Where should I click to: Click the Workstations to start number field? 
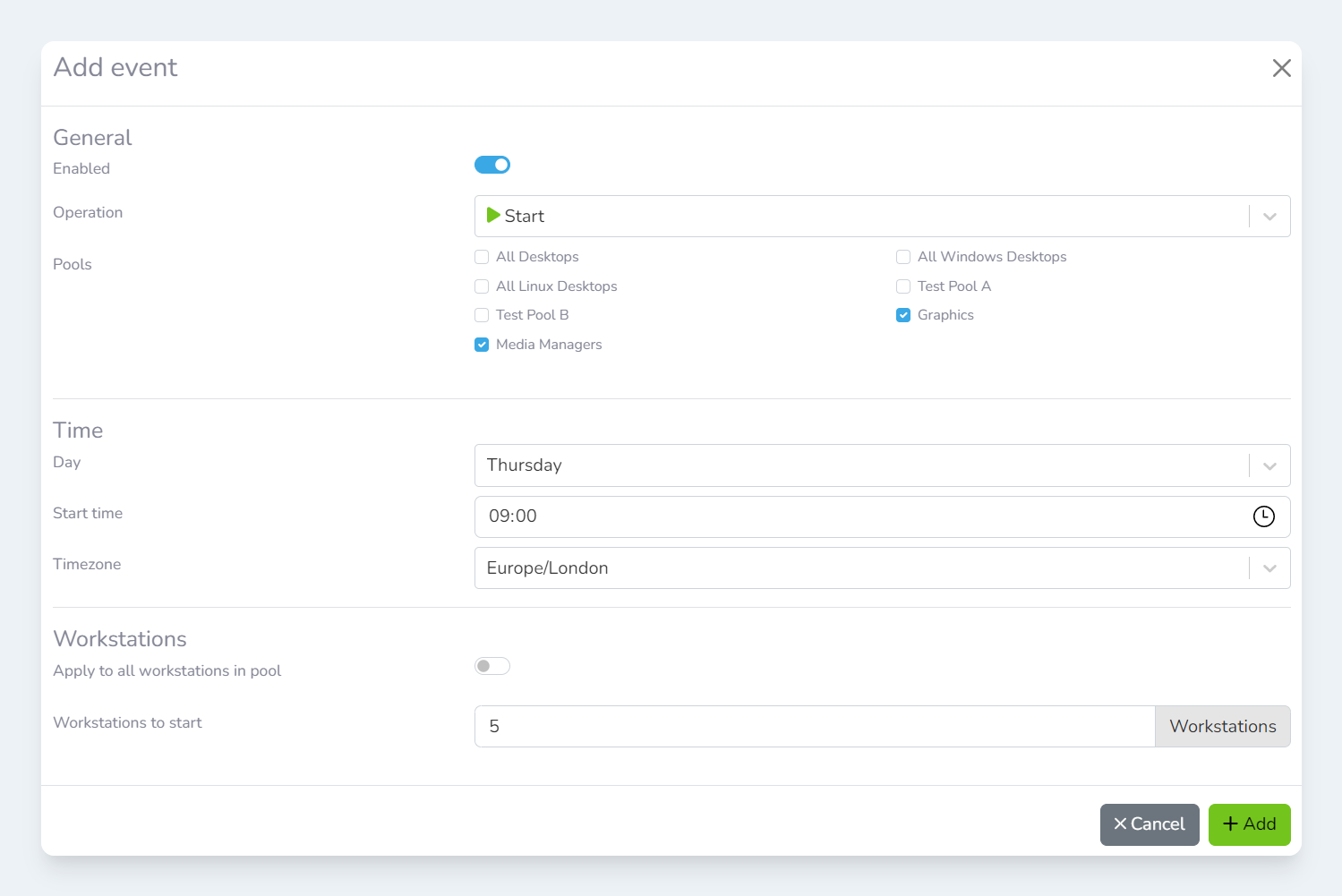pyautogui.click(x=814, y=726)
